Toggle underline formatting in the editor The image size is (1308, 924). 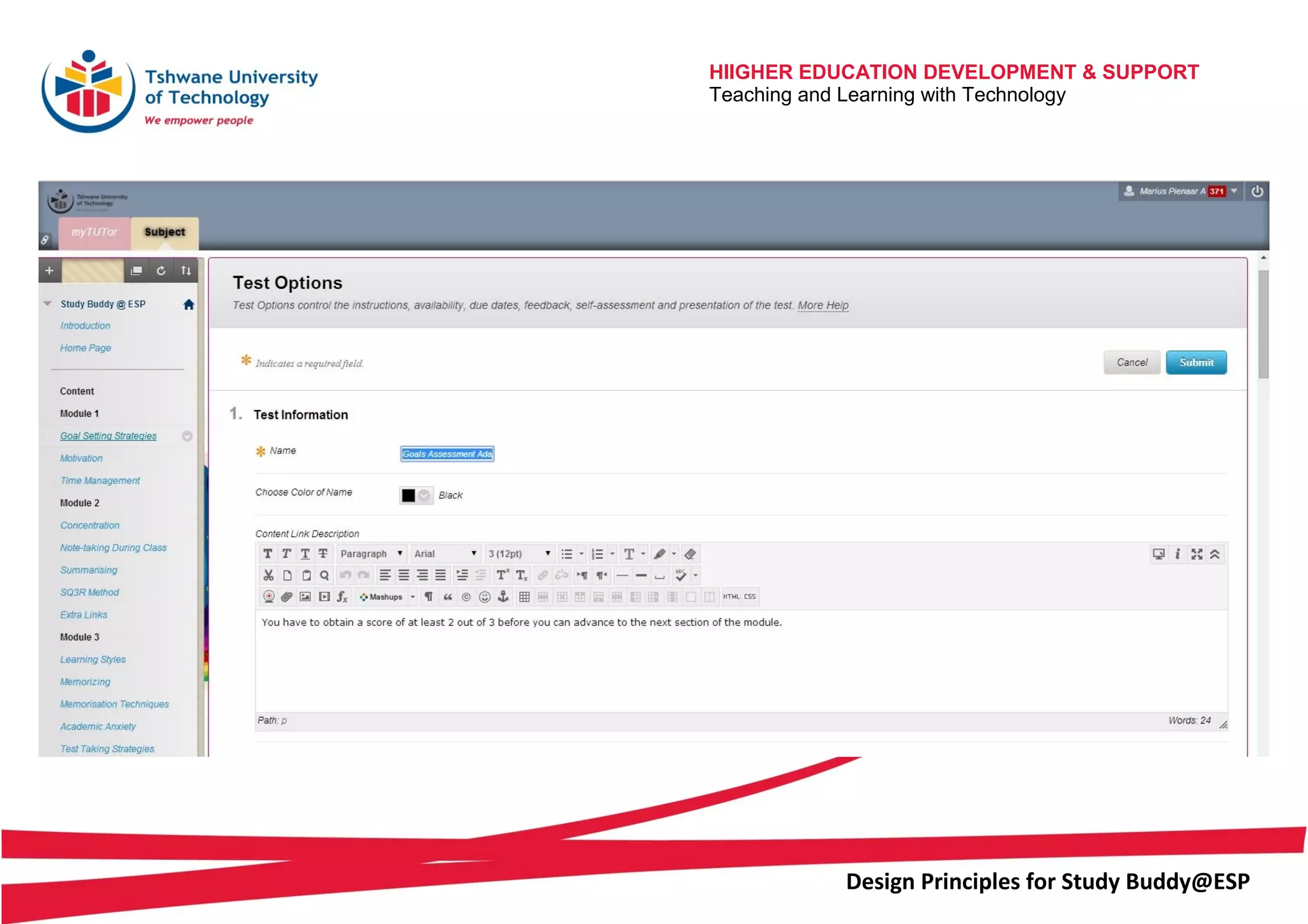(305, 554)
